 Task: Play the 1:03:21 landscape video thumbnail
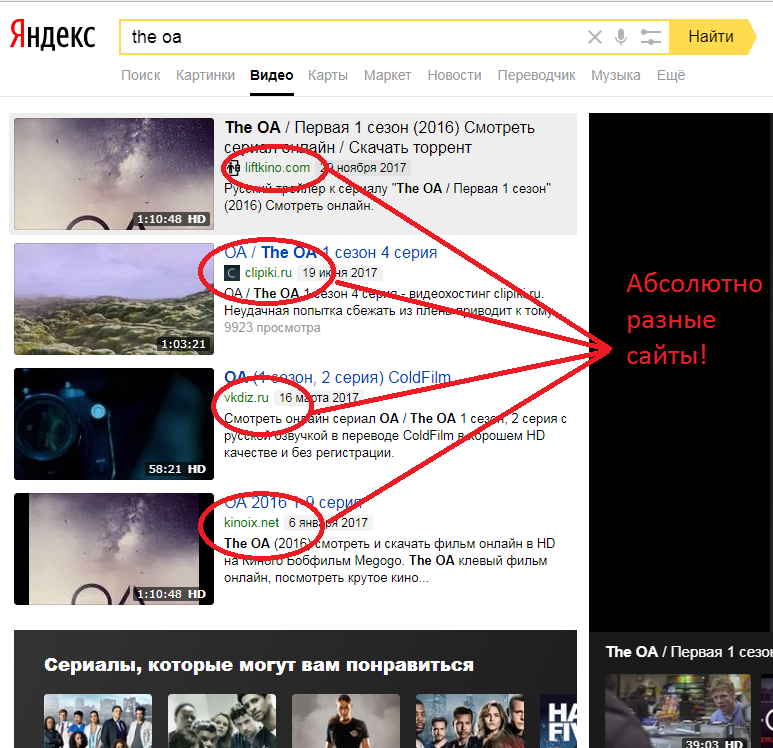pyautogui.click(x=114, y=299)
